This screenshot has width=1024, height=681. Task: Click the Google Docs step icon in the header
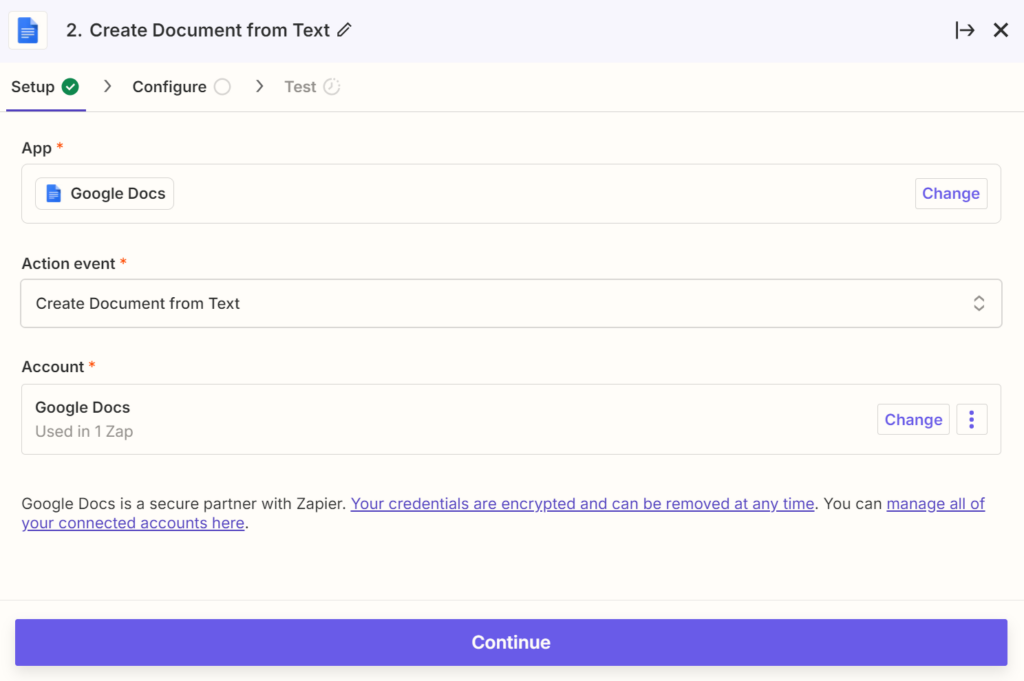[27, 30]
